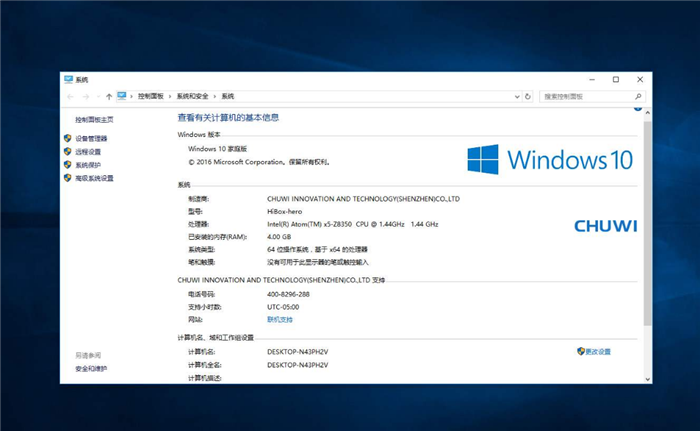Image resolution: width=700 pixels, height=431 pixels.
Task: Click the system icon in the window title bar
Action: [68, 80]
